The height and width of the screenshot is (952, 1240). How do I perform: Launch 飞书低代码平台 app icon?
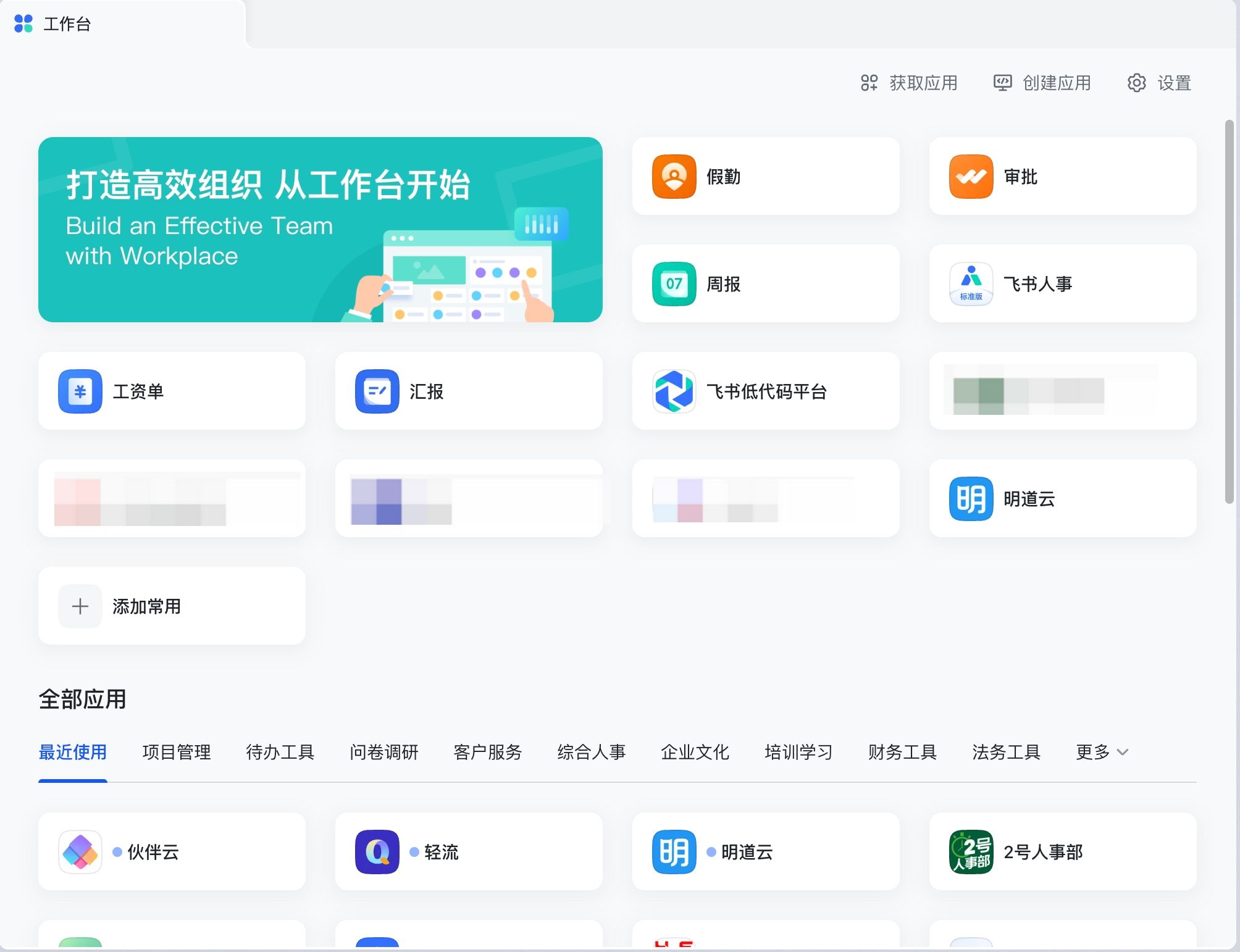tap(674, 391)
